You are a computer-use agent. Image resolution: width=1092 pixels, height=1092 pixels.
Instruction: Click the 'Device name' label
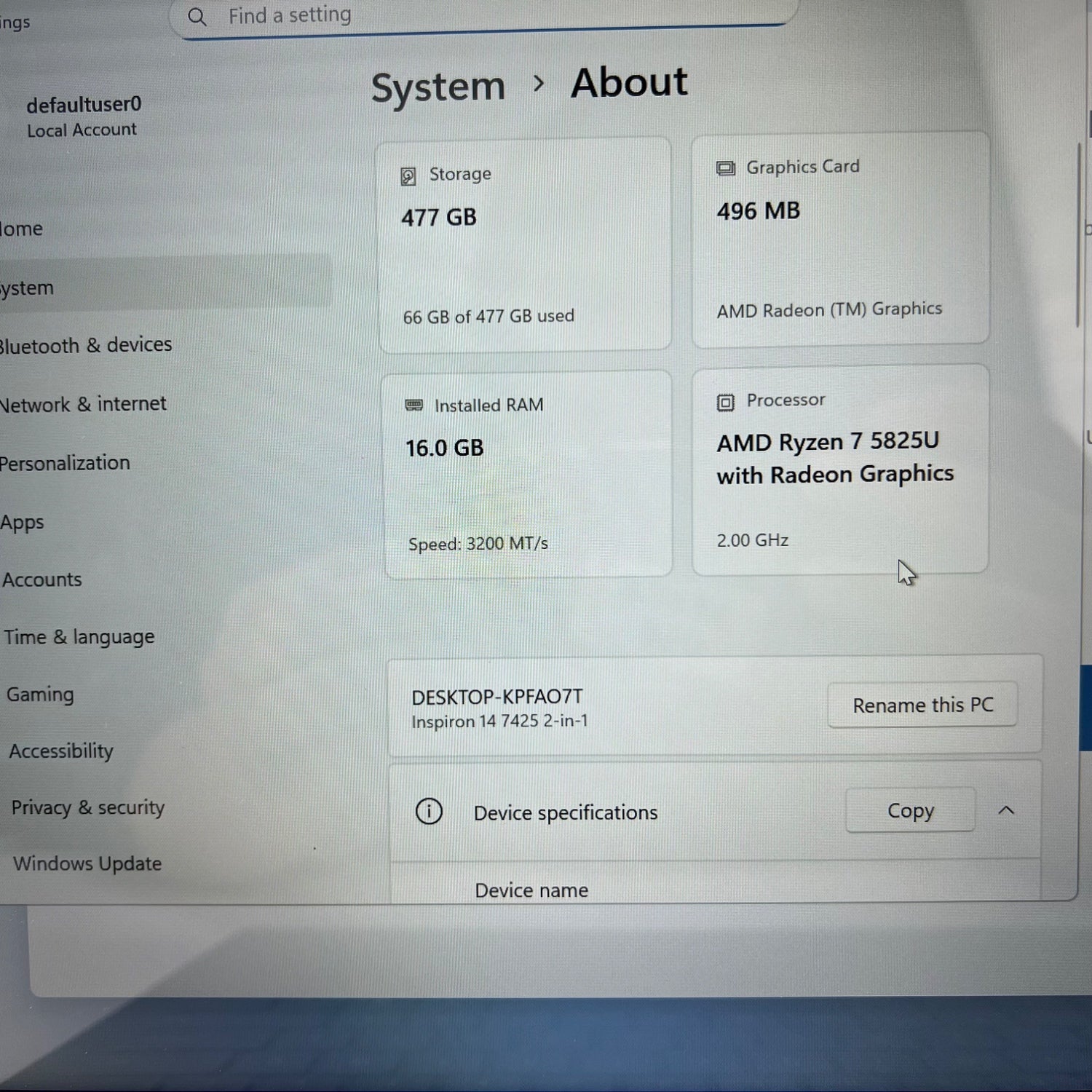click(531, 890)
